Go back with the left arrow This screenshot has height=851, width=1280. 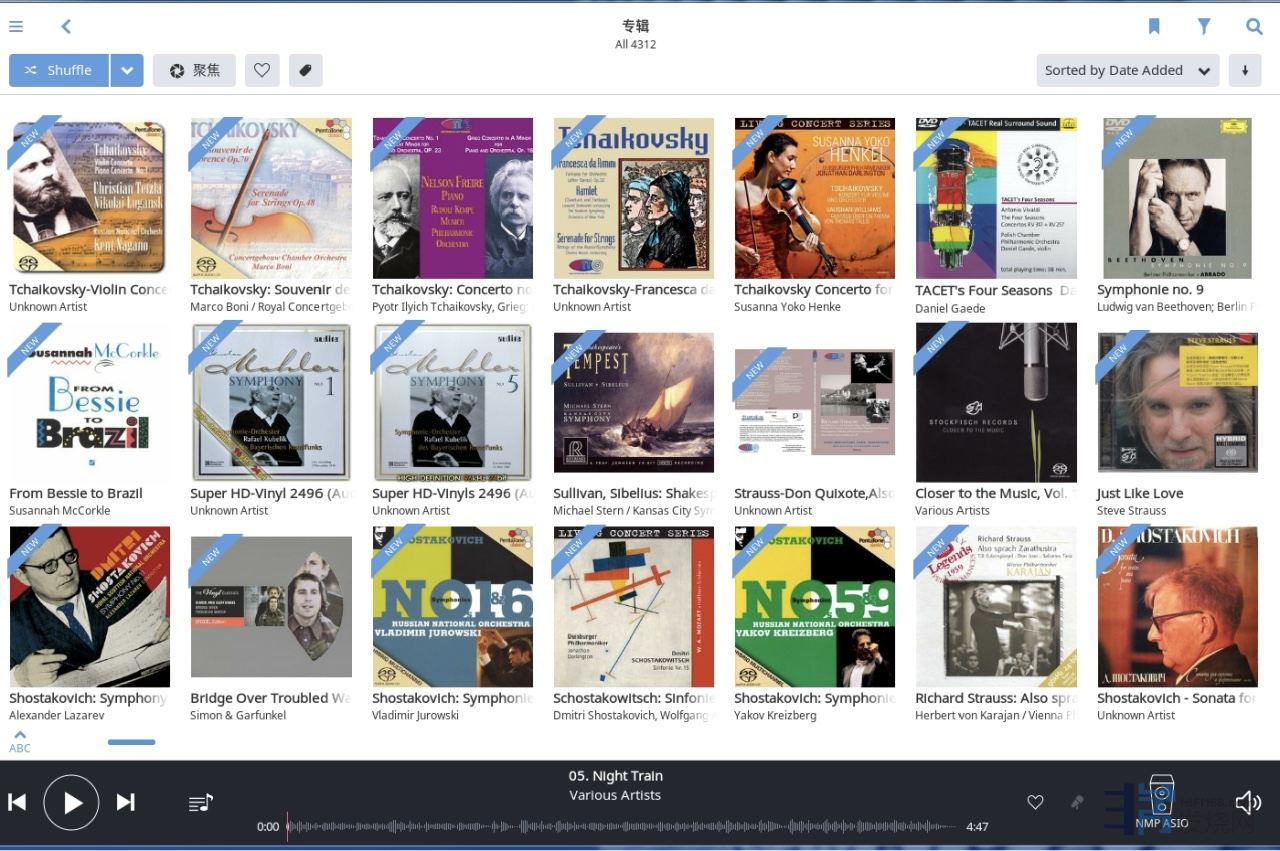[66, 27]
